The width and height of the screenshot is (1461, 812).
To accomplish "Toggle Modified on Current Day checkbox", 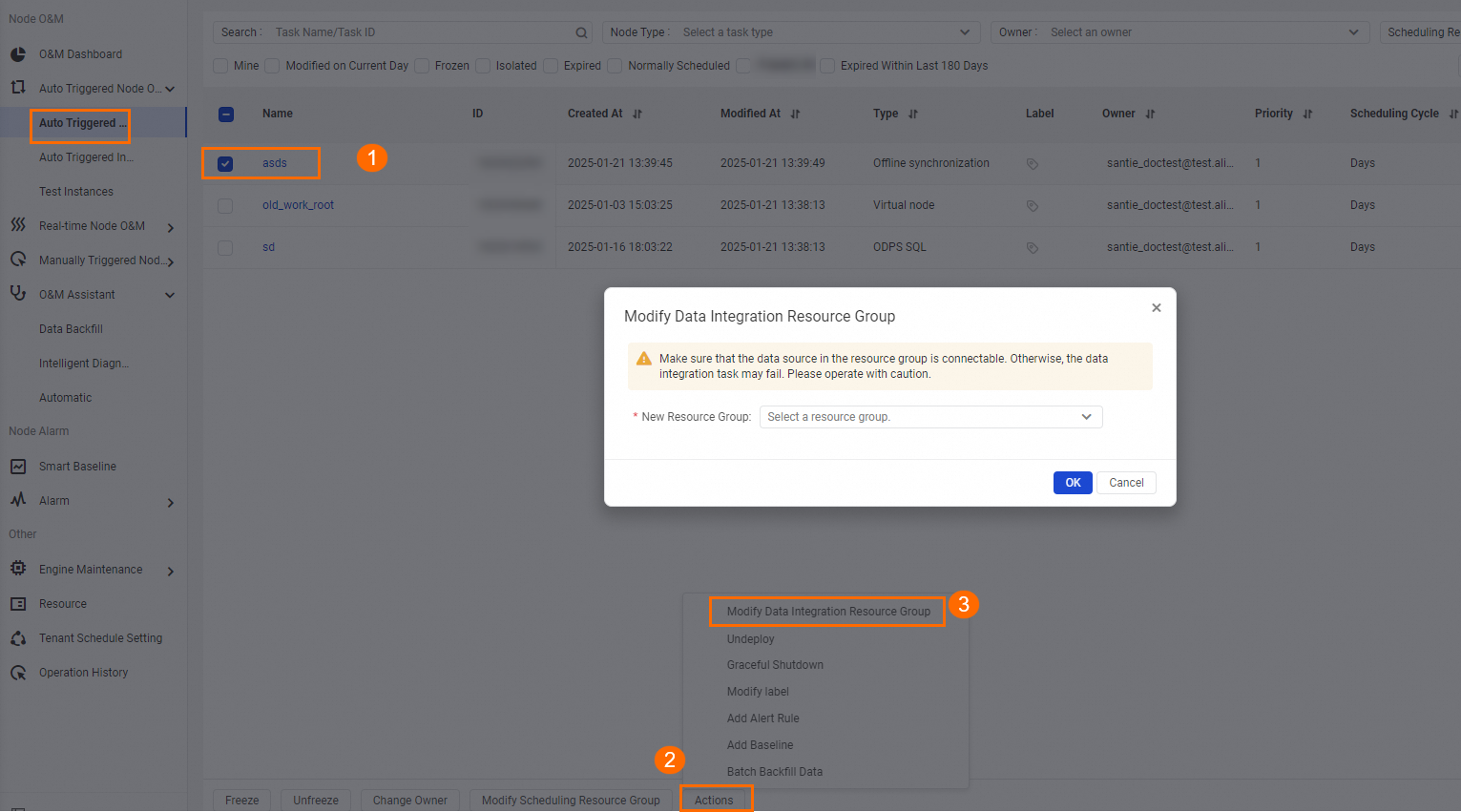I will pyautogui.click(x=272, y=66).
